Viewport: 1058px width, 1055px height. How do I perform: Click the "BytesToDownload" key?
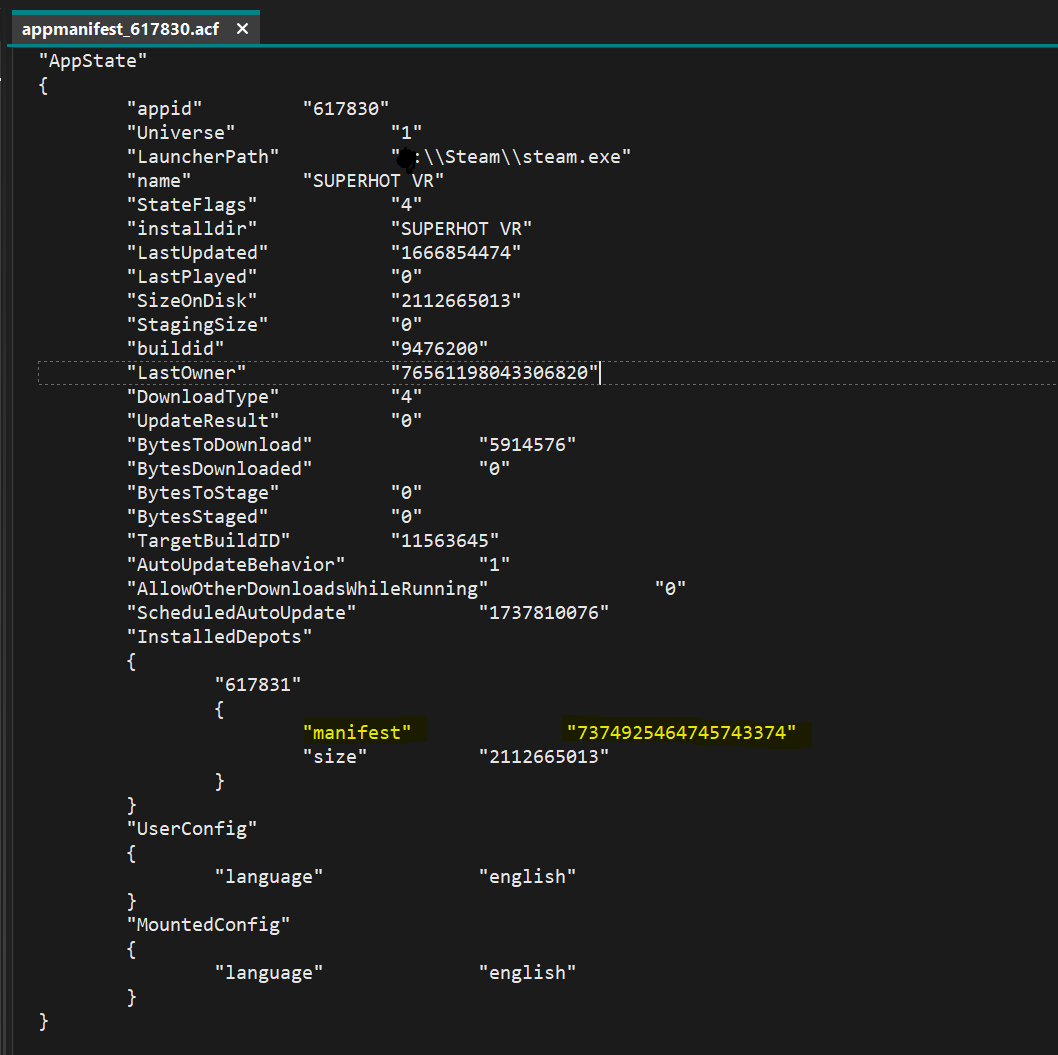pyautogui.click(x=219, y=445)
